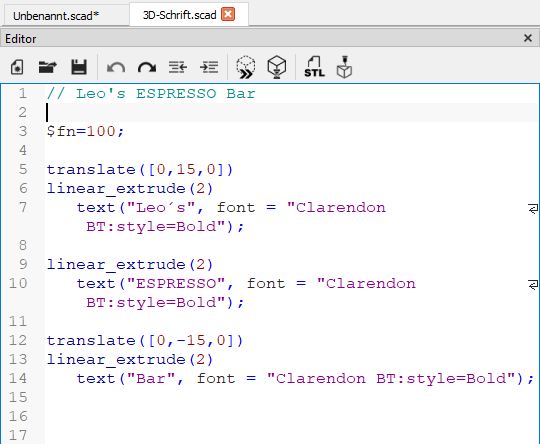Click line number 12 in gutter
This screenshot has width=540, height=444.
[18, 340]
